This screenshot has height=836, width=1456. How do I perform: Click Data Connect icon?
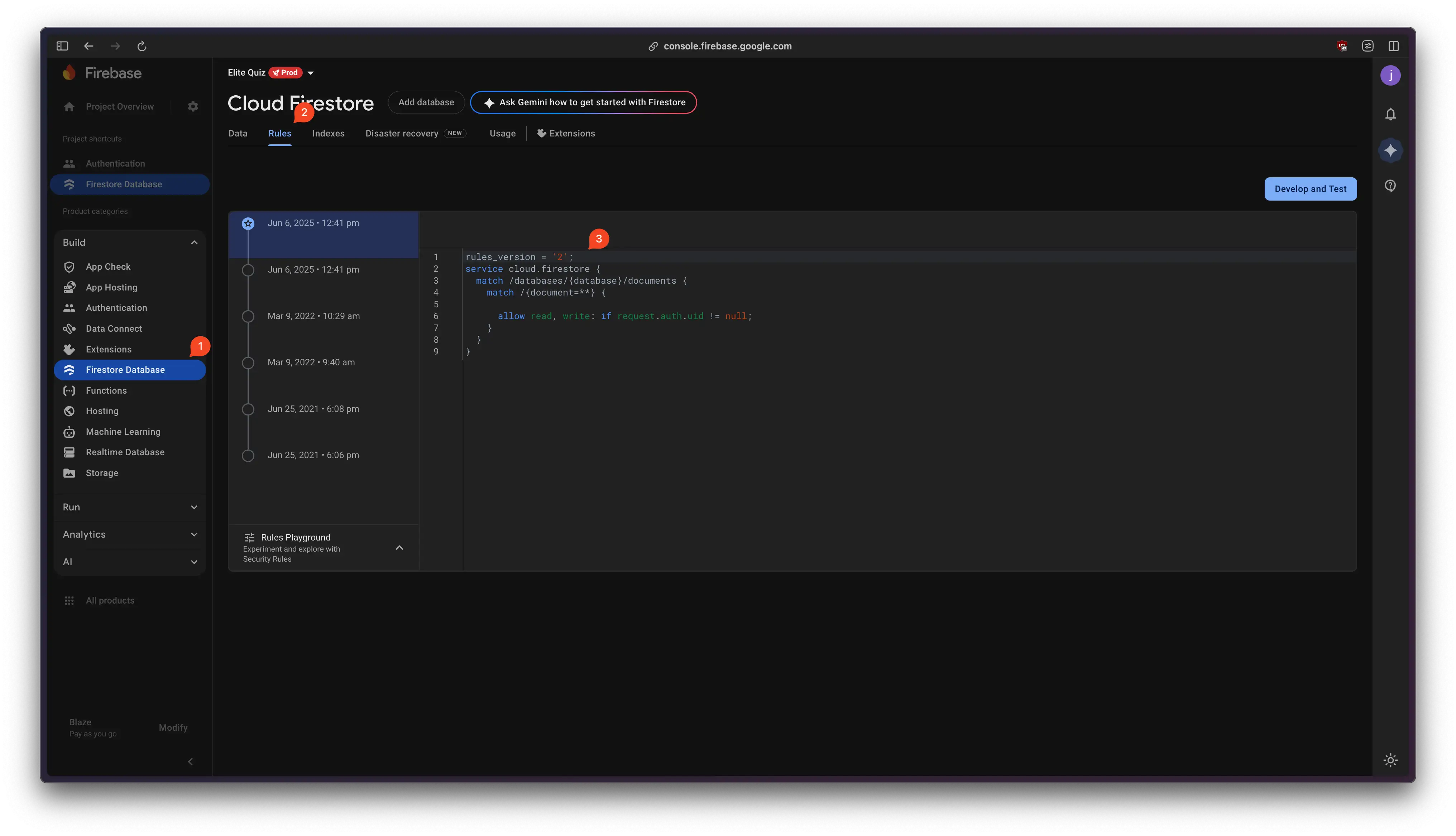[x=70, y=329]
